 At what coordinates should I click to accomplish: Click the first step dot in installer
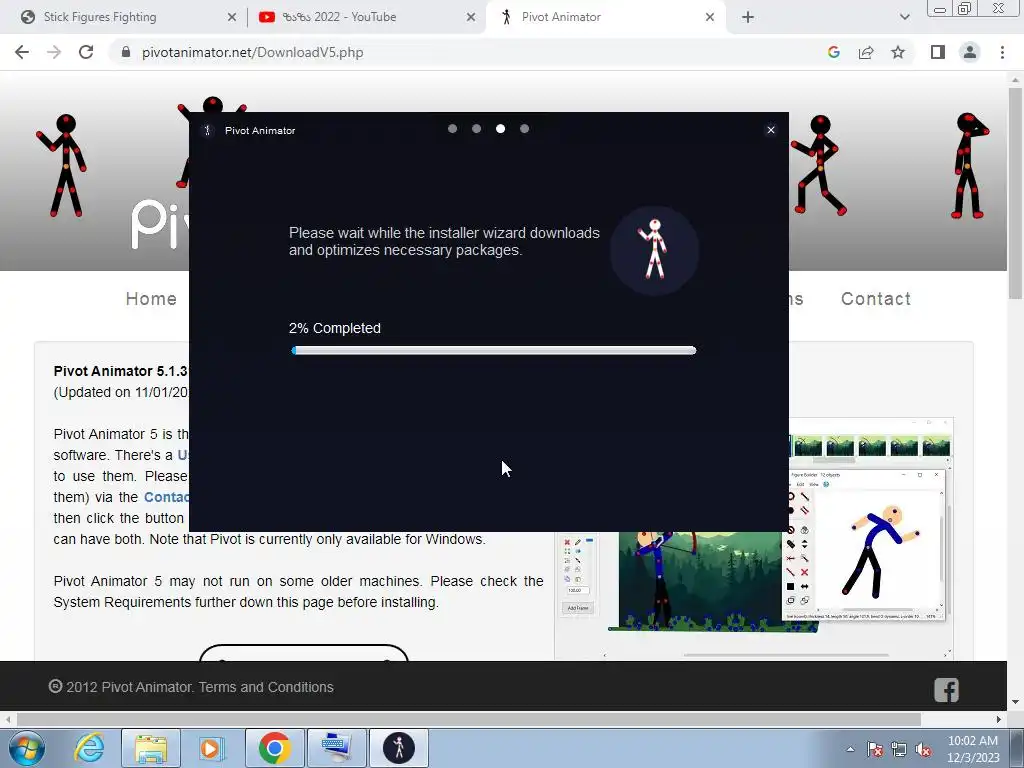453,129
